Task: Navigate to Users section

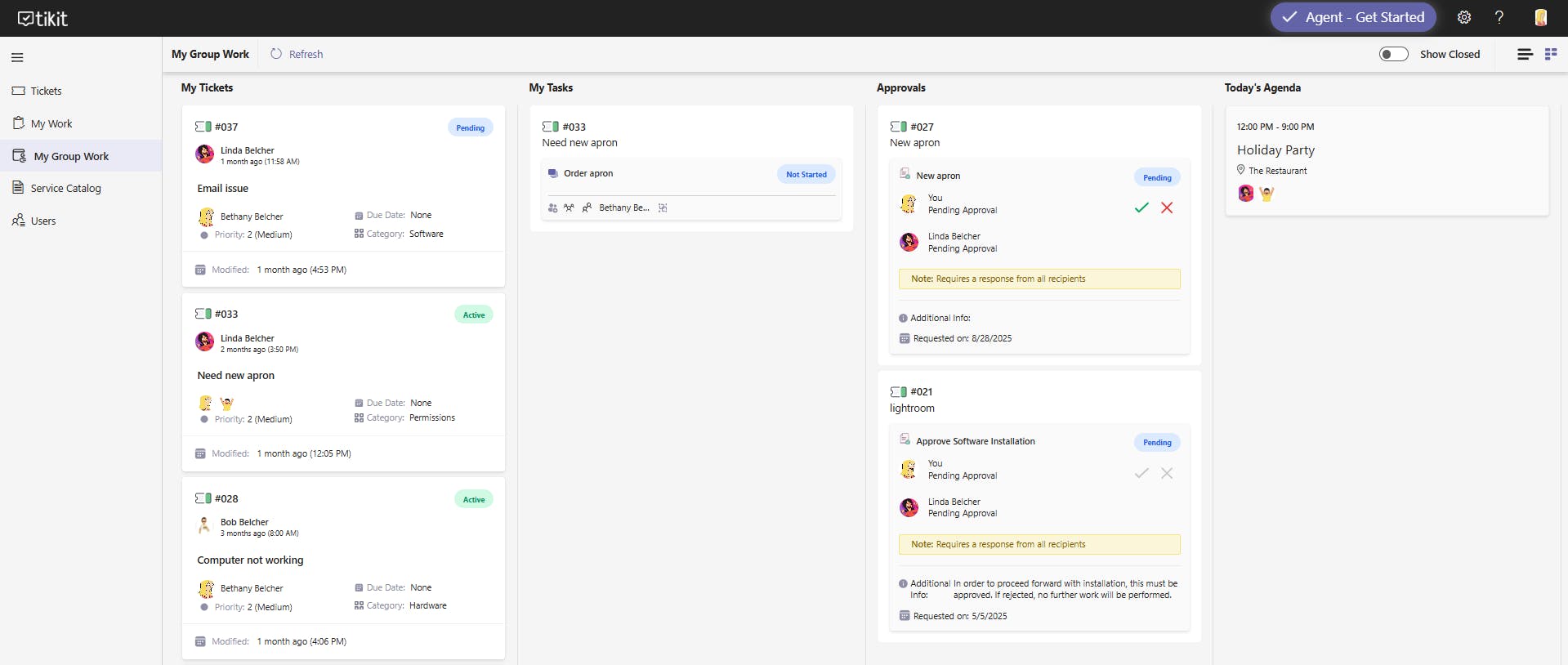Action: (x=43, y=221)
